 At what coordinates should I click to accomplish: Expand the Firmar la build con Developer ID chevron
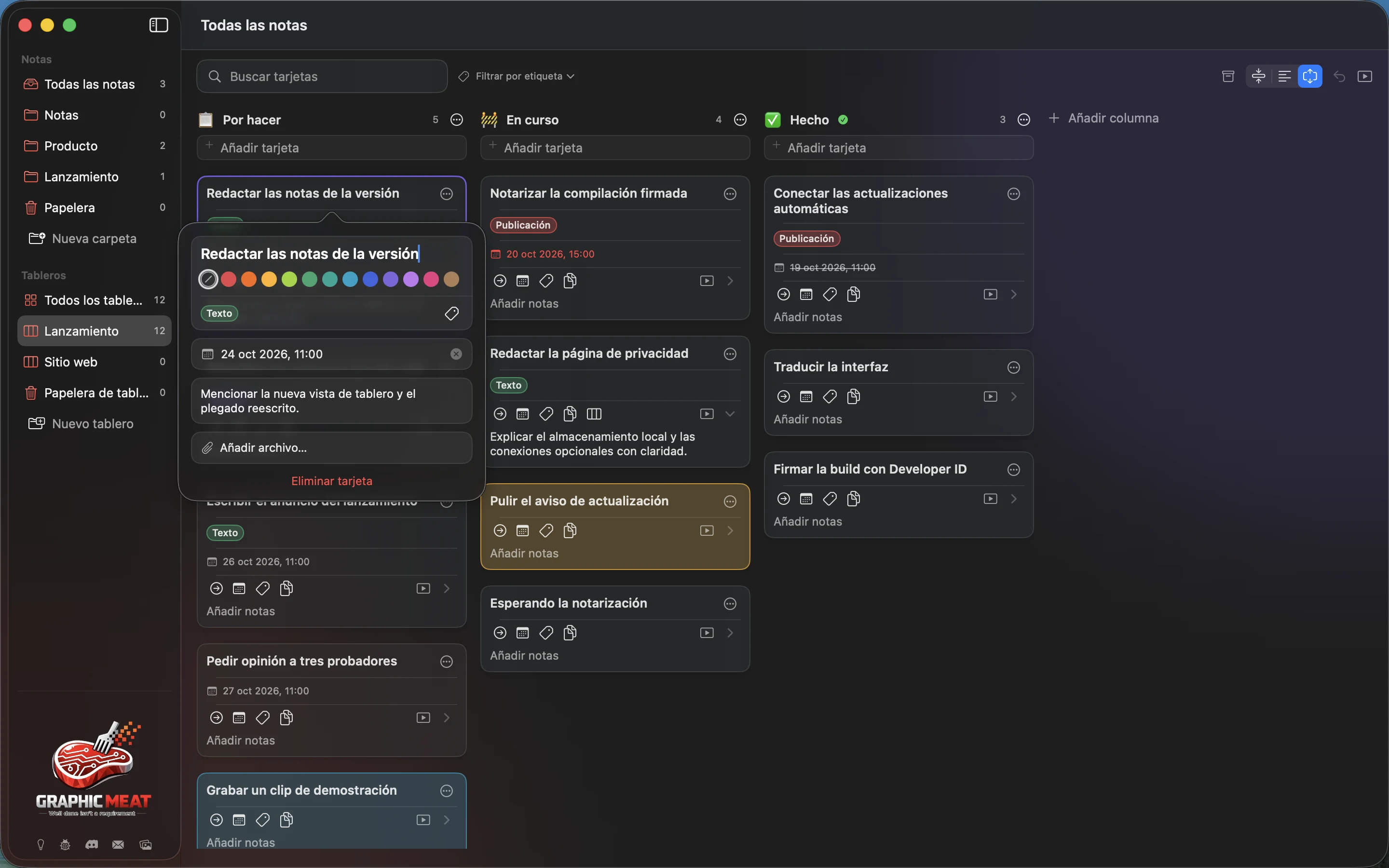point(1014,499)
